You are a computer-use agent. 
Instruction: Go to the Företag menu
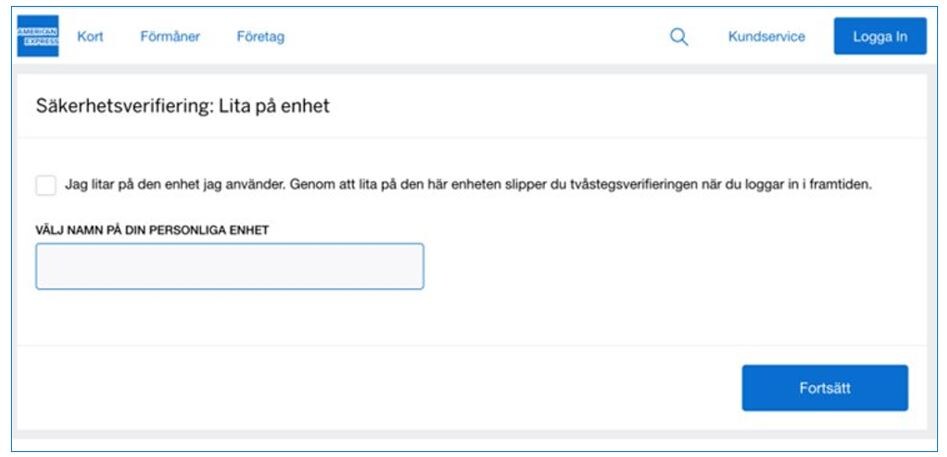point(260,37)
